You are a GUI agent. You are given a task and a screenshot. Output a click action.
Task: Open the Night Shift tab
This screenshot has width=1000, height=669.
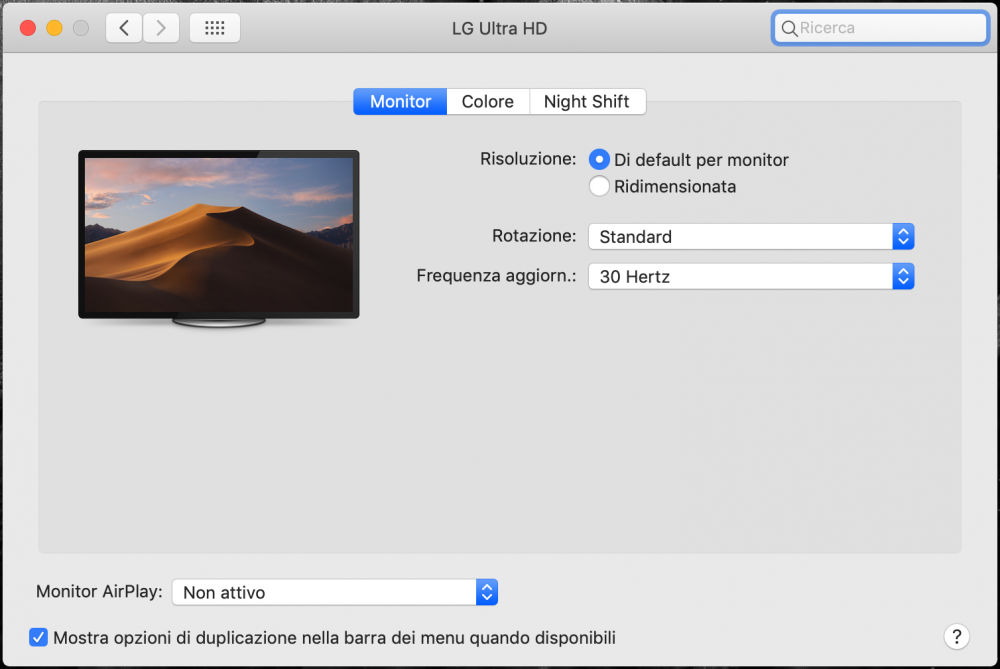tap(587, 102)
